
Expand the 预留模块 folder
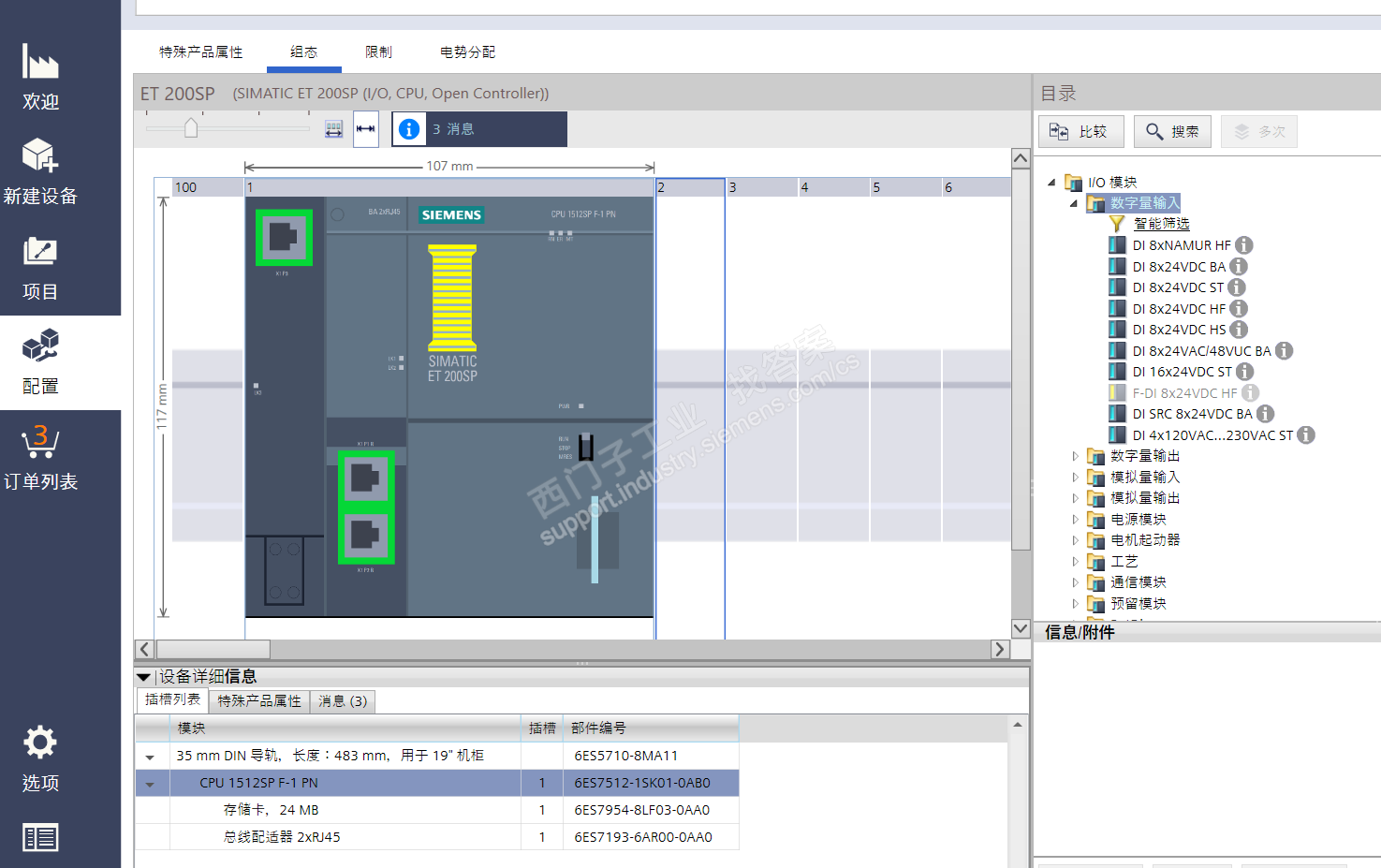(x=1075, y=604)
